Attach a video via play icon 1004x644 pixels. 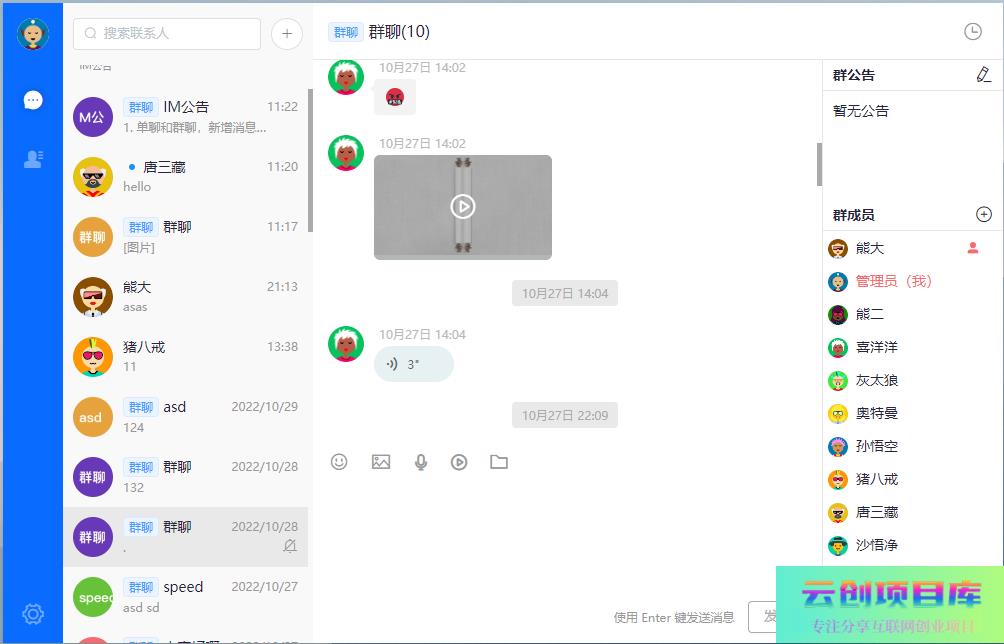[x=459, y=462]
